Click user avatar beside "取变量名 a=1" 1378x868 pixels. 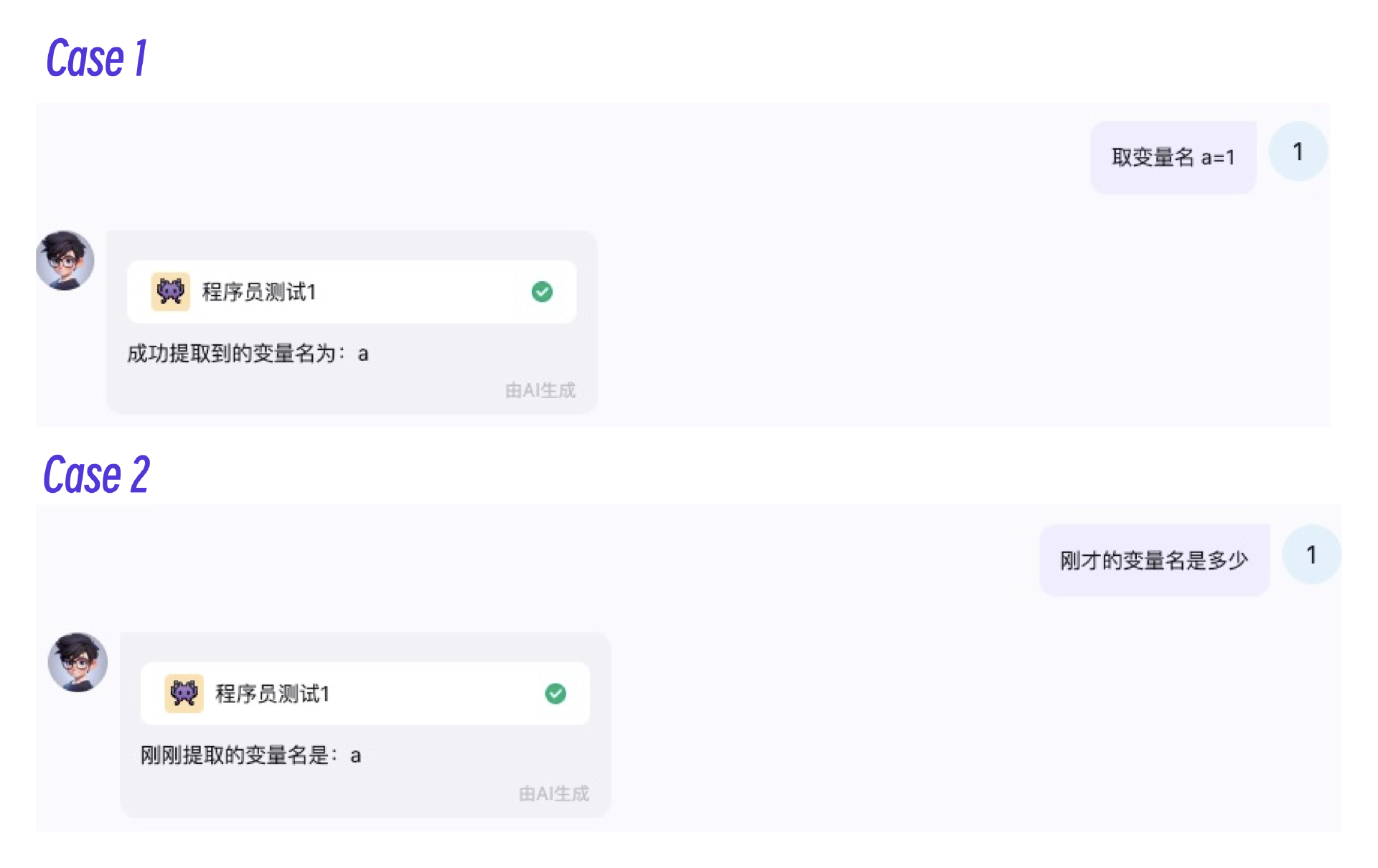point(1298,151)
